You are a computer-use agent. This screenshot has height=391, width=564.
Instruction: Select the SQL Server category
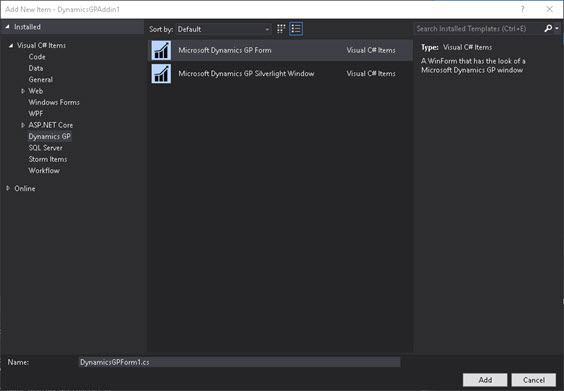pos(46,148)
